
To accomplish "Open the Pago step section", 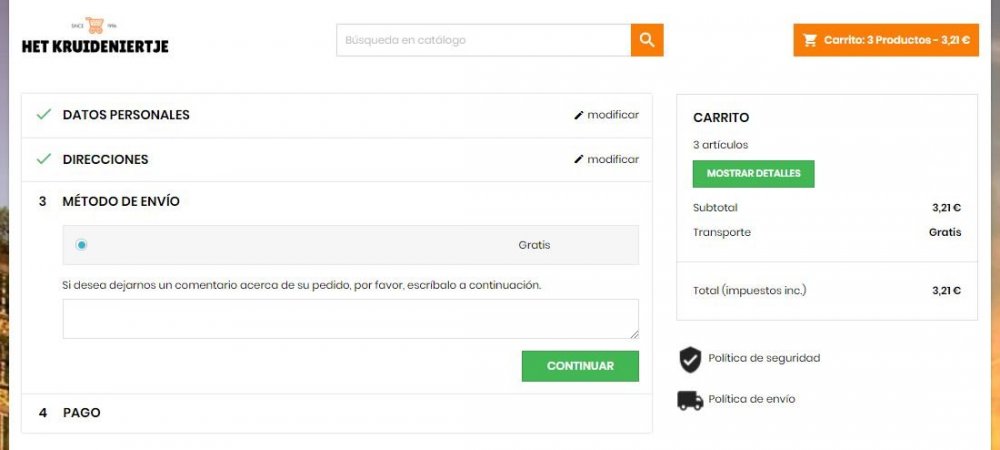I will tap(81, 412).
